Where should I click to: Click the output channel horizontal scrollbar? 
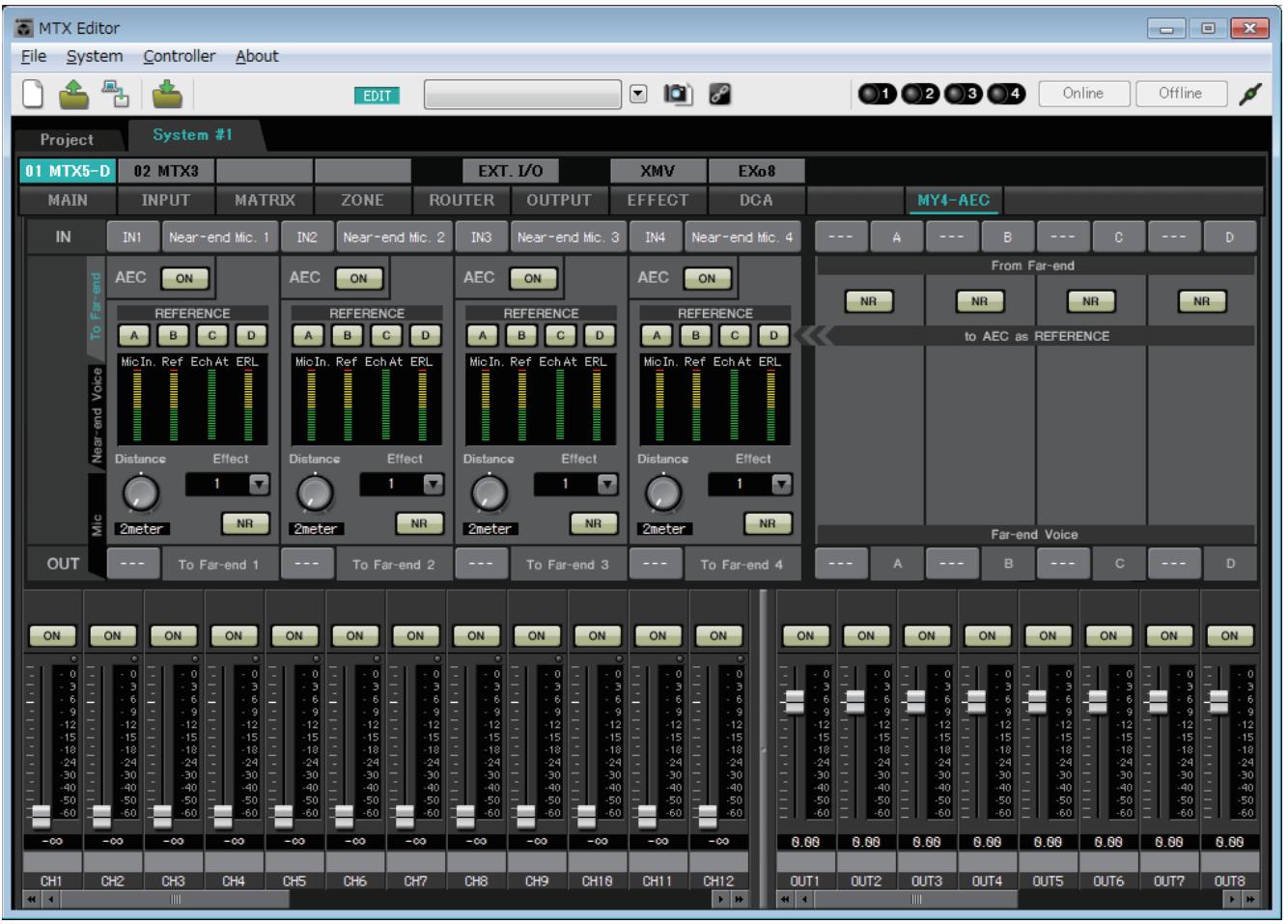click(x=914, y=900)
